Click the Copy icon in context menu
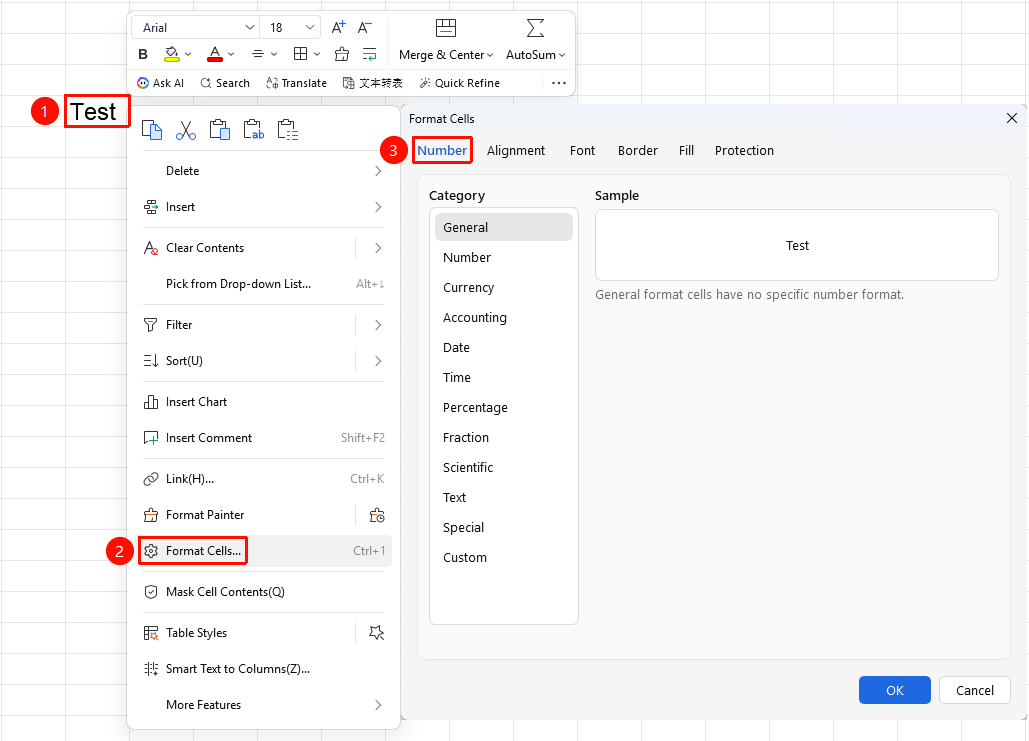Viewport: 1029px width, 741px height. (x=152, y=130)
